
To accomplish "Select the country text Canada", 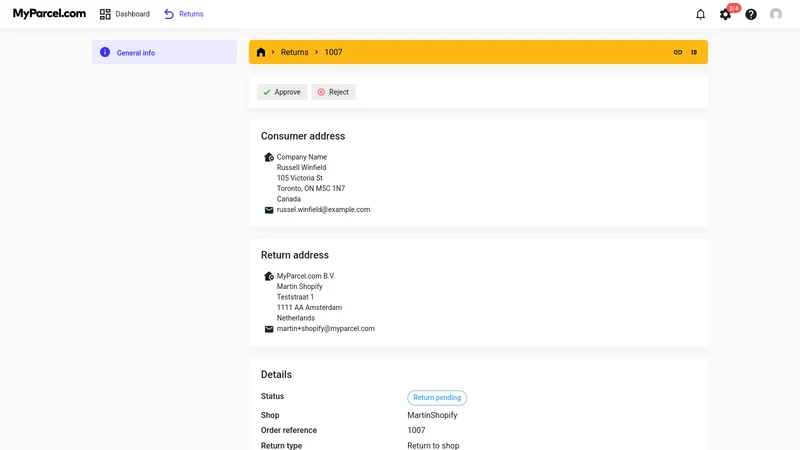I will tap(289, 199).
